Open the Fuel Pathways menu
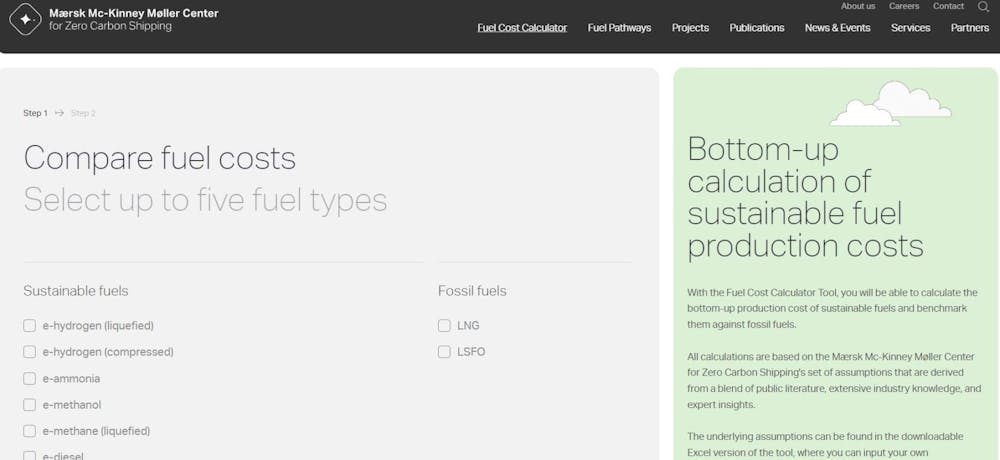The width and height of the screenshot is (1000, 460). tap(619, 28)
